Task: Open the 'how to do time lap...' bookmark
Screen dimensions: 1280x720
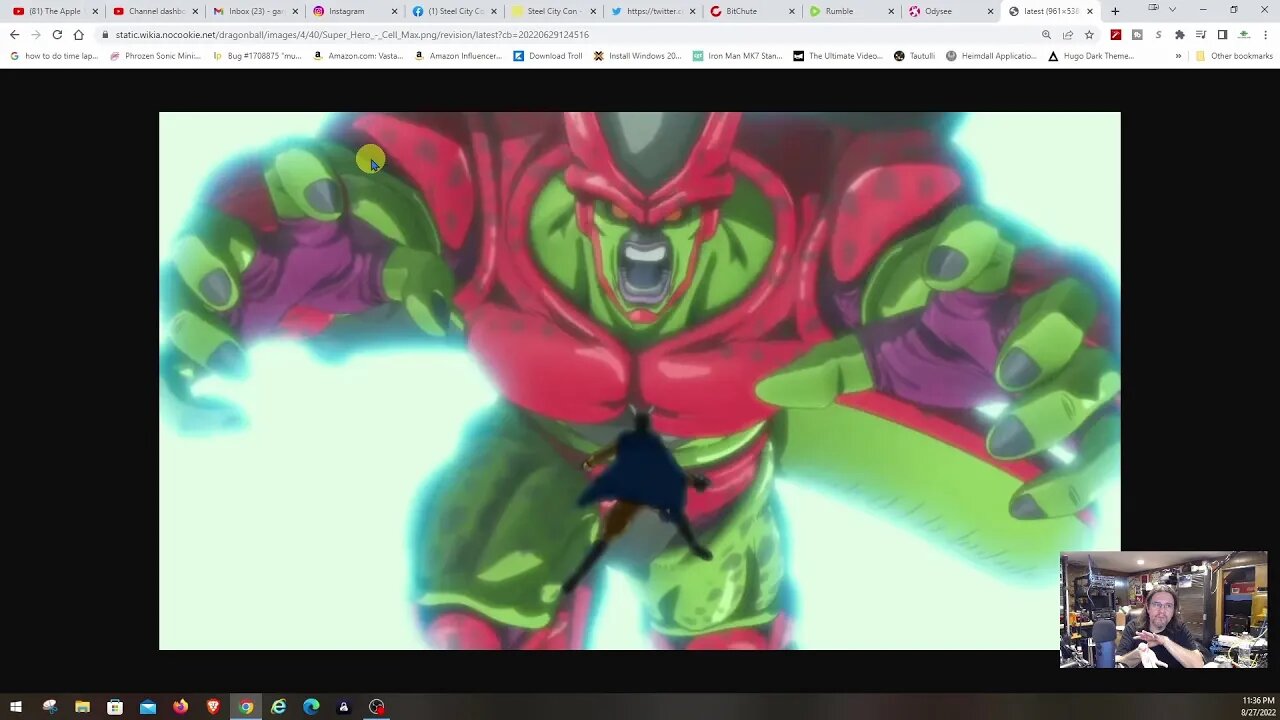Action: tap(54, 56)
